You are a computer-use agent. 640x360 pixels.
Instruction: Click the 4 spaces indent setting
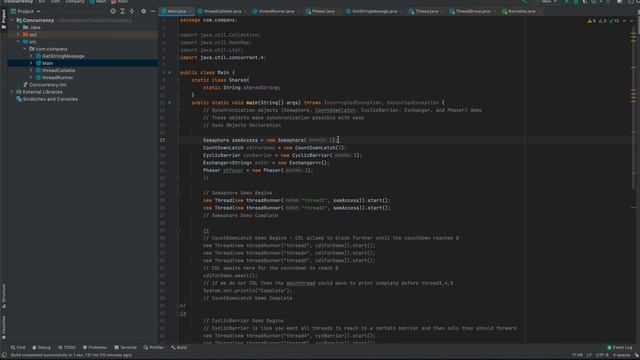[x=621, y=355]
